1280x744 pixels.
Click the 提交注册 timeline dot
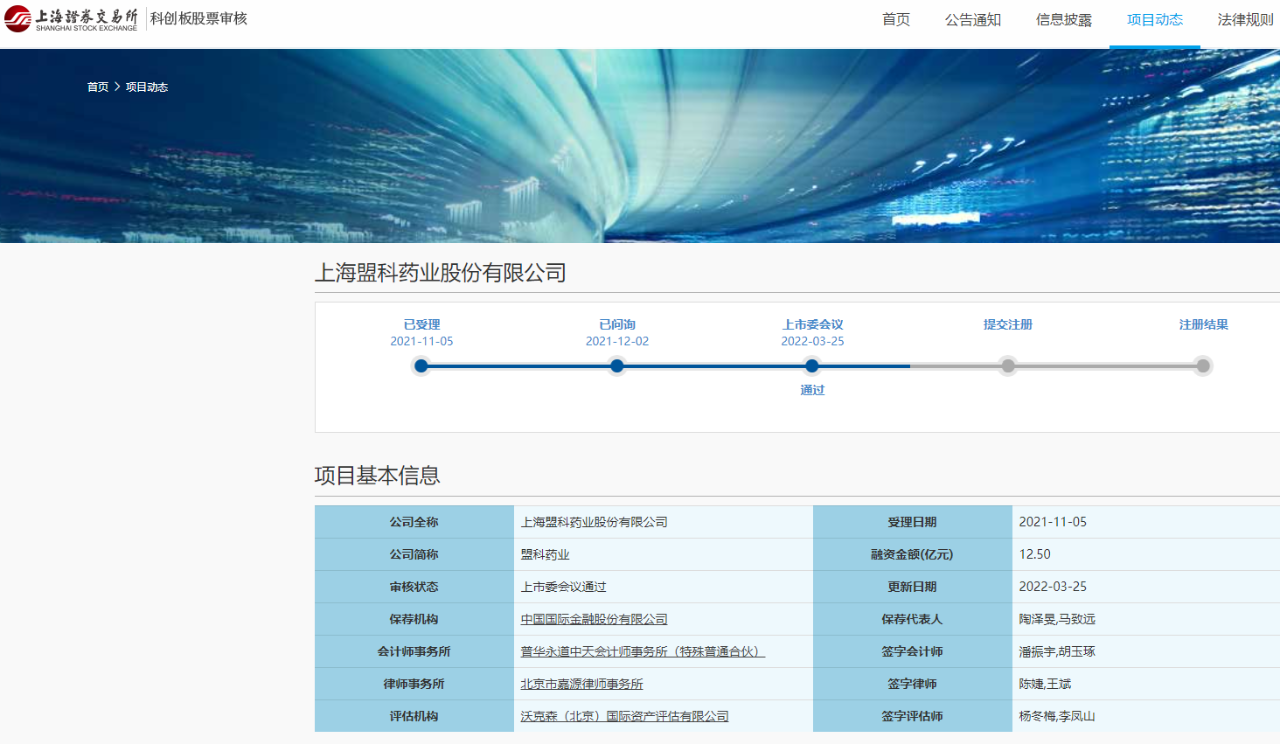[x=1008, y=366]
